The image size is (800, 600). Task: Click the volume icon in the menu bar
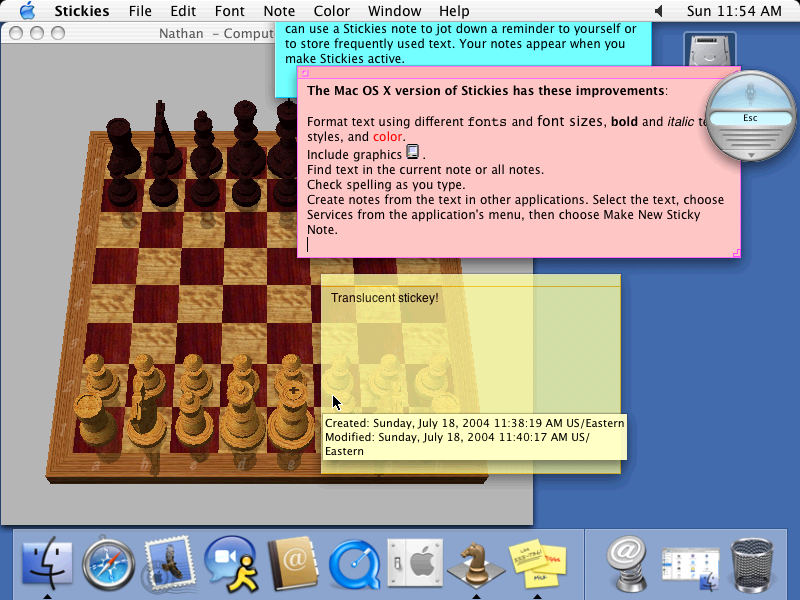click(660, 11)
